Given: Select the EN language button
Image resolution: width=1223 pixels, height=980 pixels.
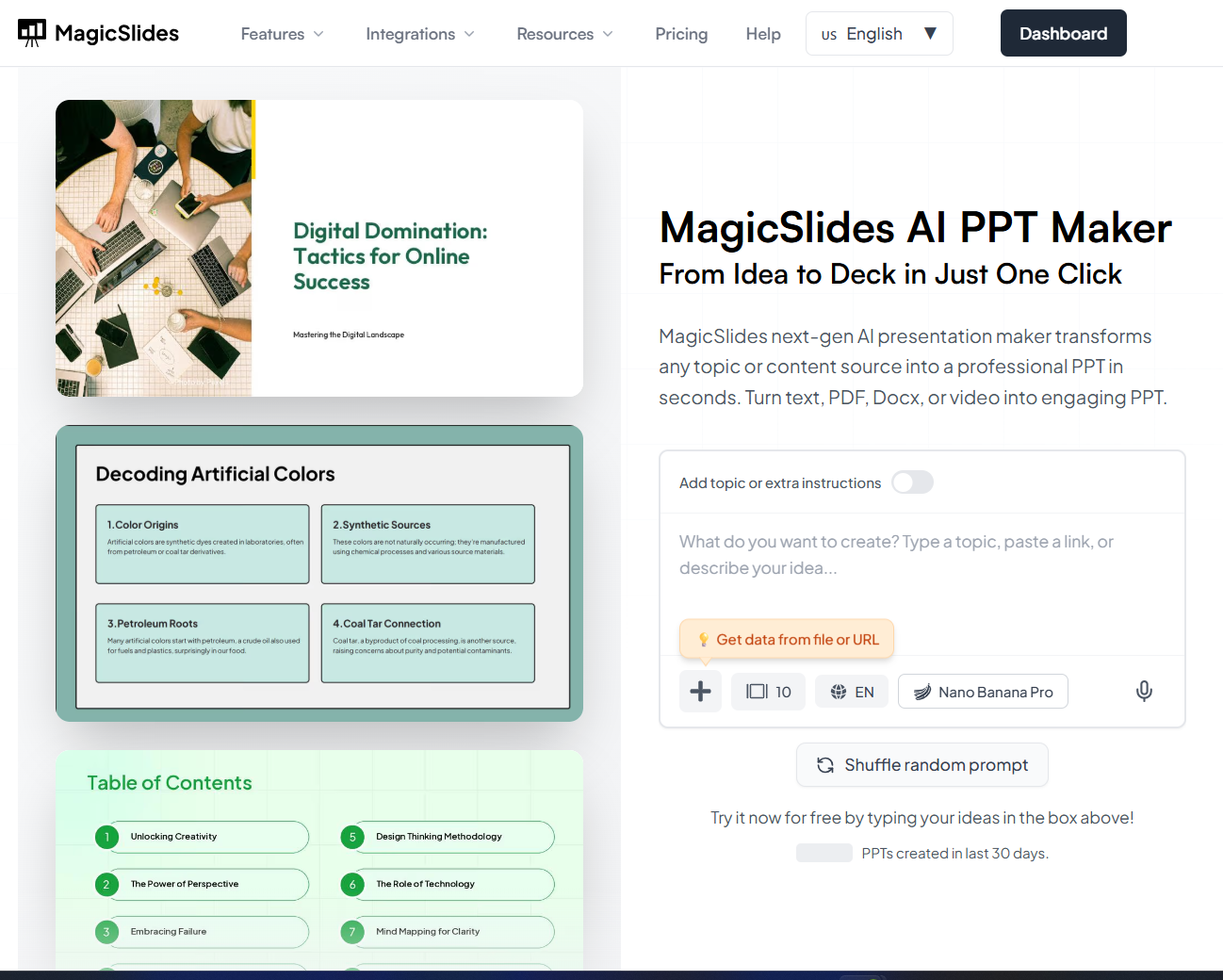Looking at the screenshot, I should coord(852,692).
